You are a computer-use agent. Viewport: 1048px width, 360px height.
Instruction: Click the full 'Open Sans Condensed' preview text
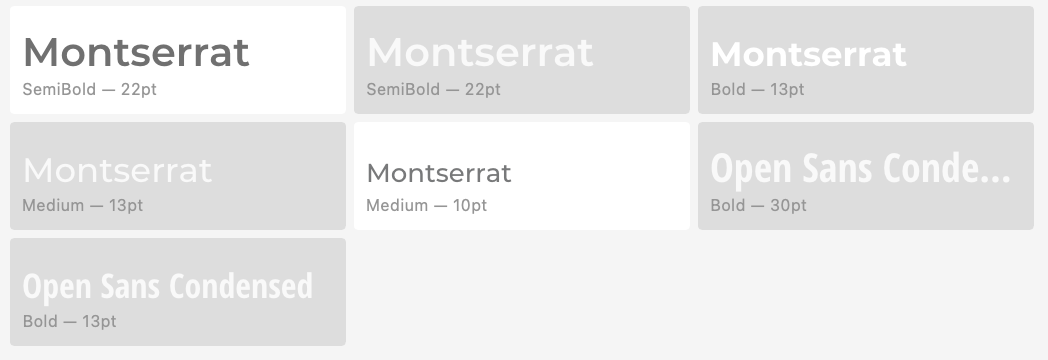(x=168, y=286)
